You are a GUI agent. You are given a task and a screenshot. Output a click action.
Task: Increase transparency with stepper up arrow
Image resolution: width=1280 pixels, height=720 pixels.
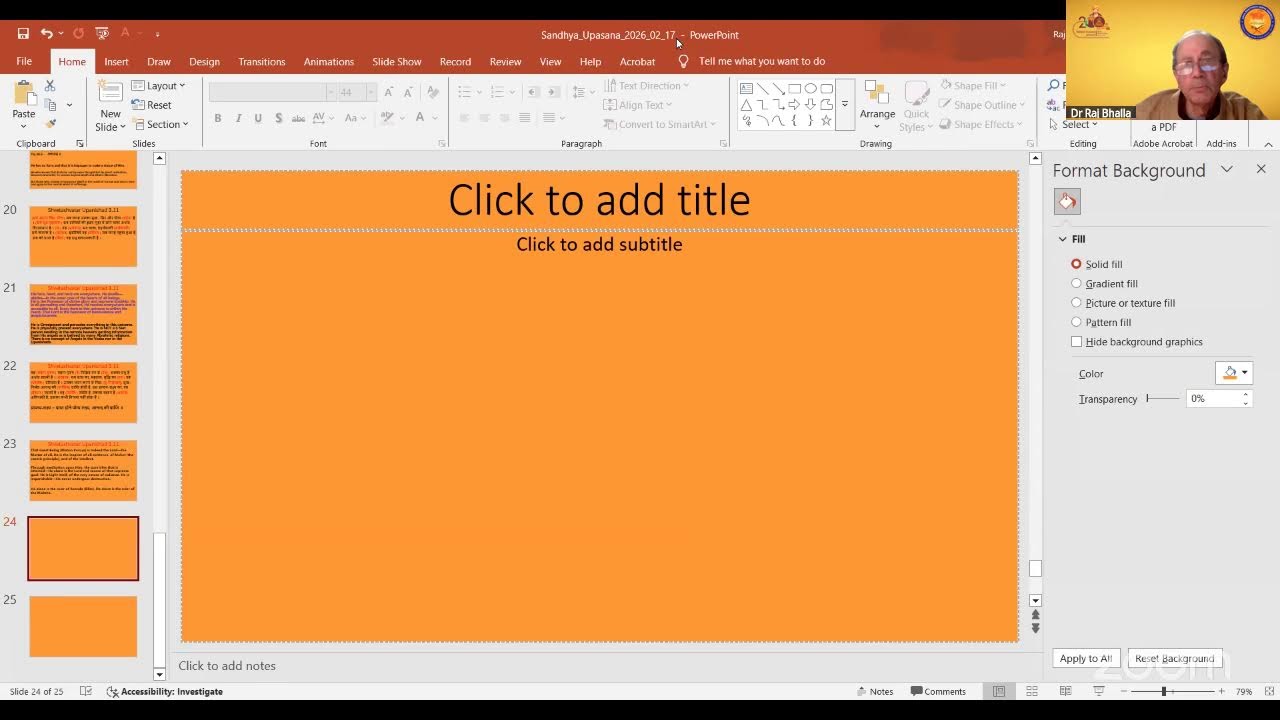point(1245,394)
